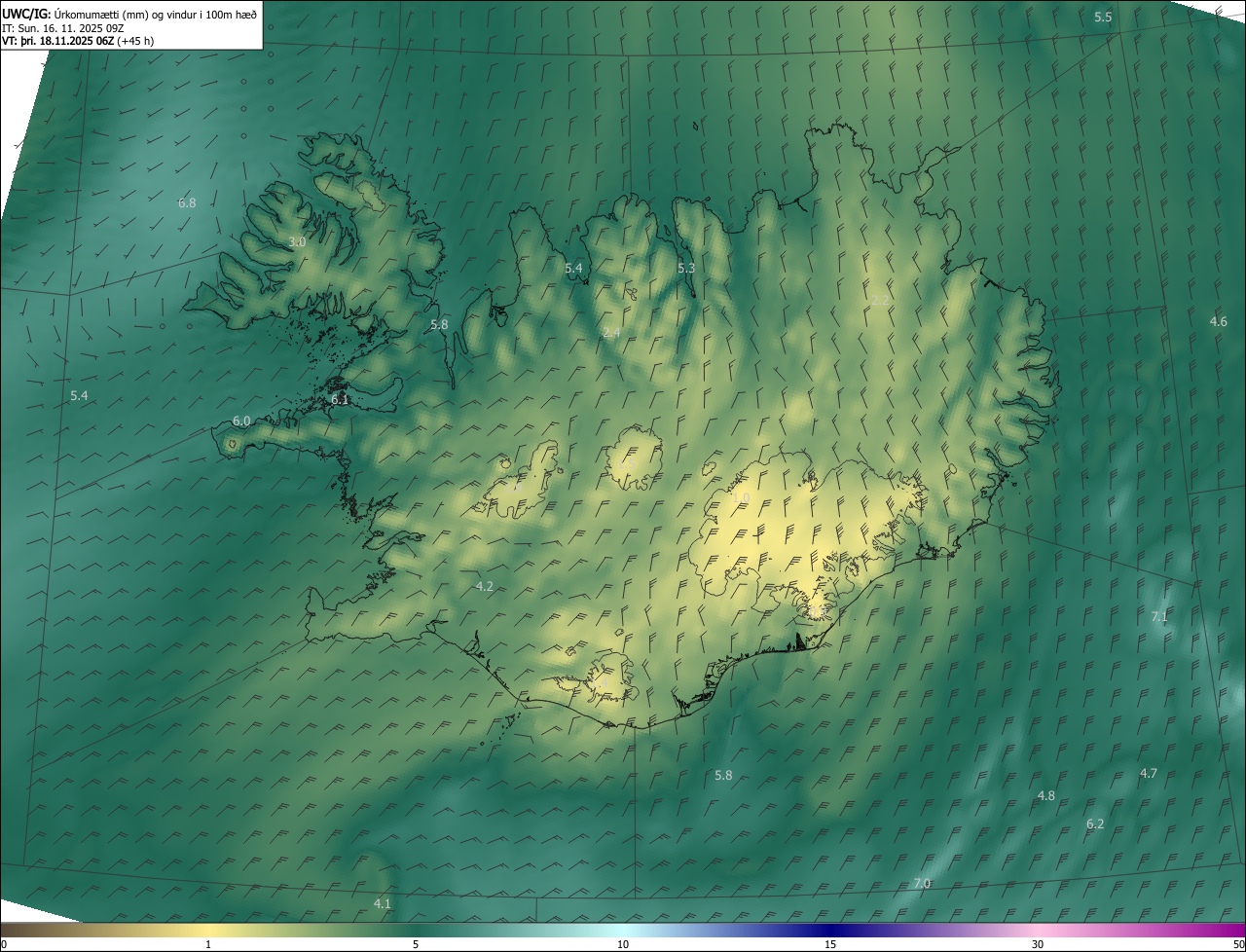The height and width of the screenshot is (952, 1246).
Task: Click the map title 'UWC/IG: Úrkomumætti (mm)' line
Action: [129, 14]
